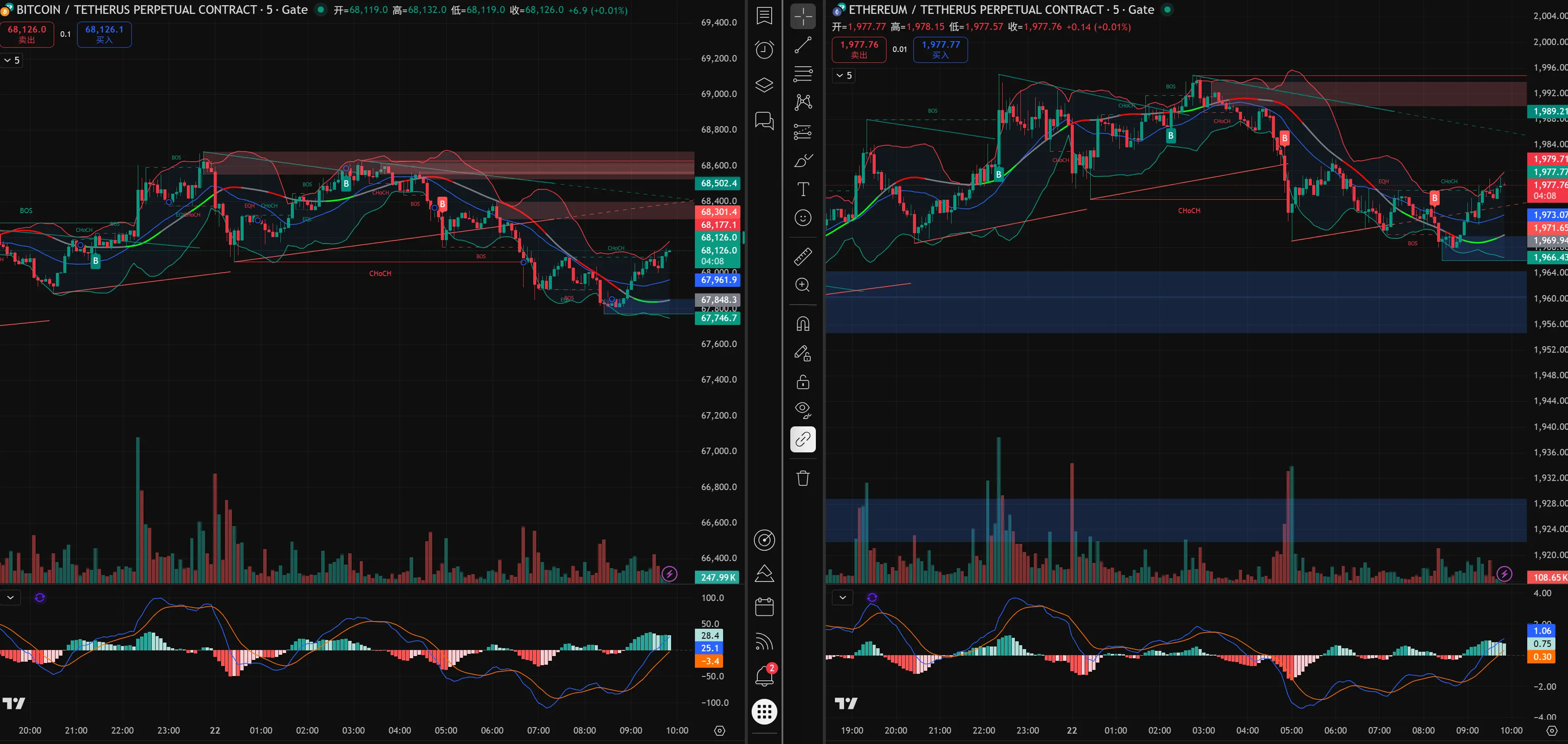Click the Bitcoin sell button 68,126.0
The image size is (1568, 744).
(x=27, y=34)
